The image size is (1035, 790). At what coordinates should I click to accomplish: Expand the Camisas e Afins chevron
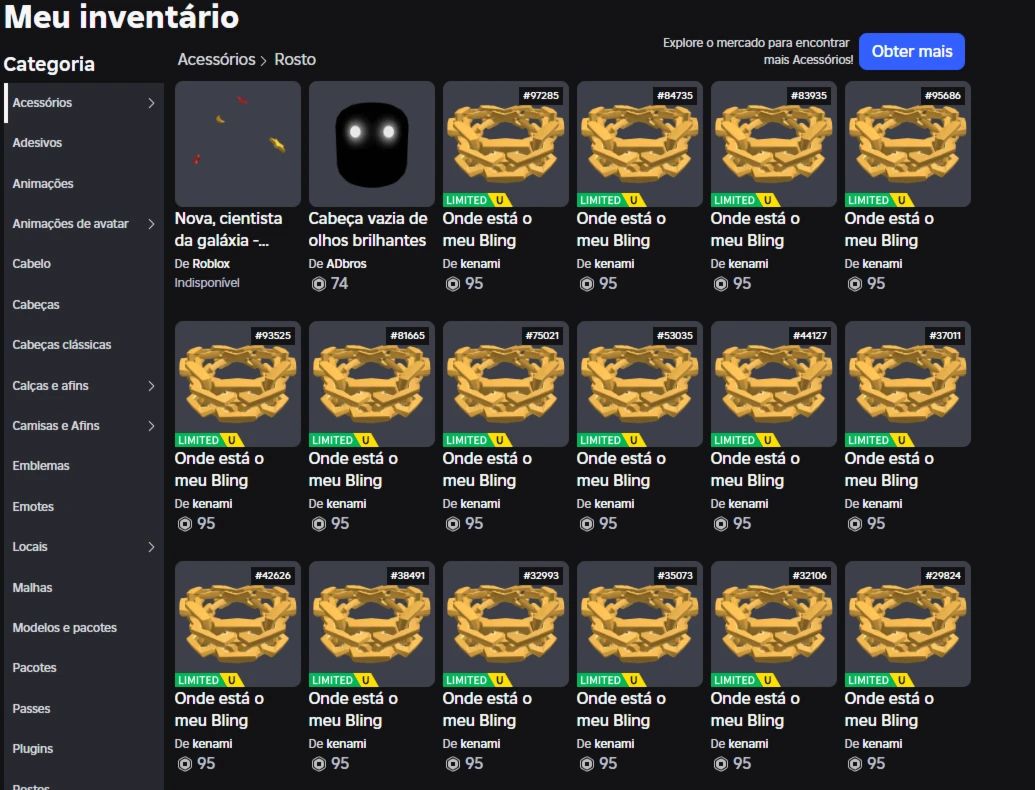click(x=151, y=426)
